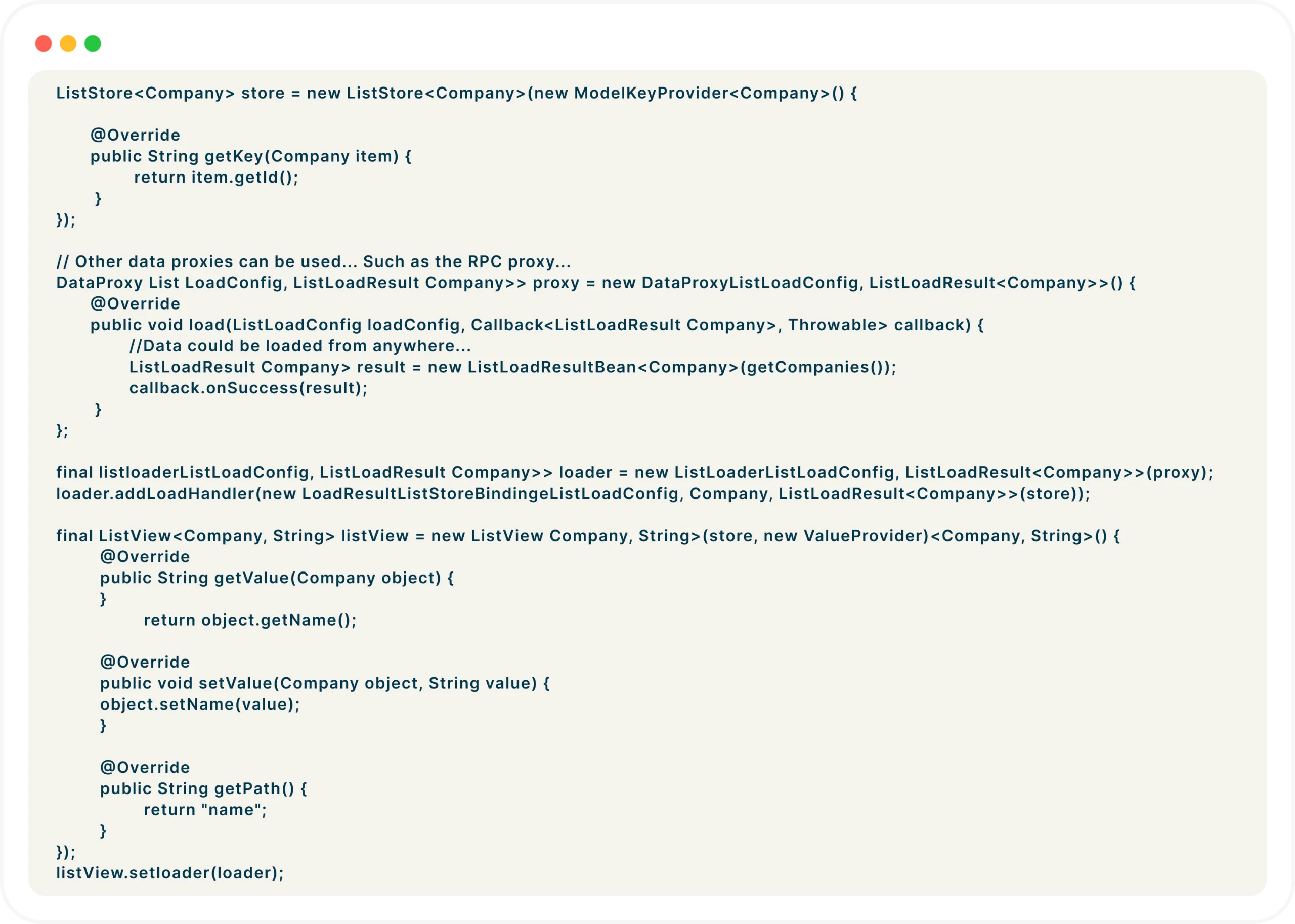Click the 'public void load' method signature

pyautogui.click(x=537, y=325)
